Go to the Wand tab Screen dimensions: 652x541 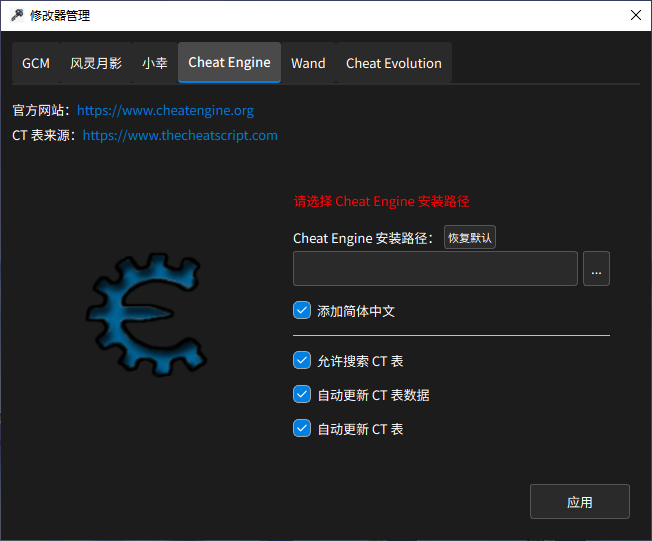click(x=308, y=63)
